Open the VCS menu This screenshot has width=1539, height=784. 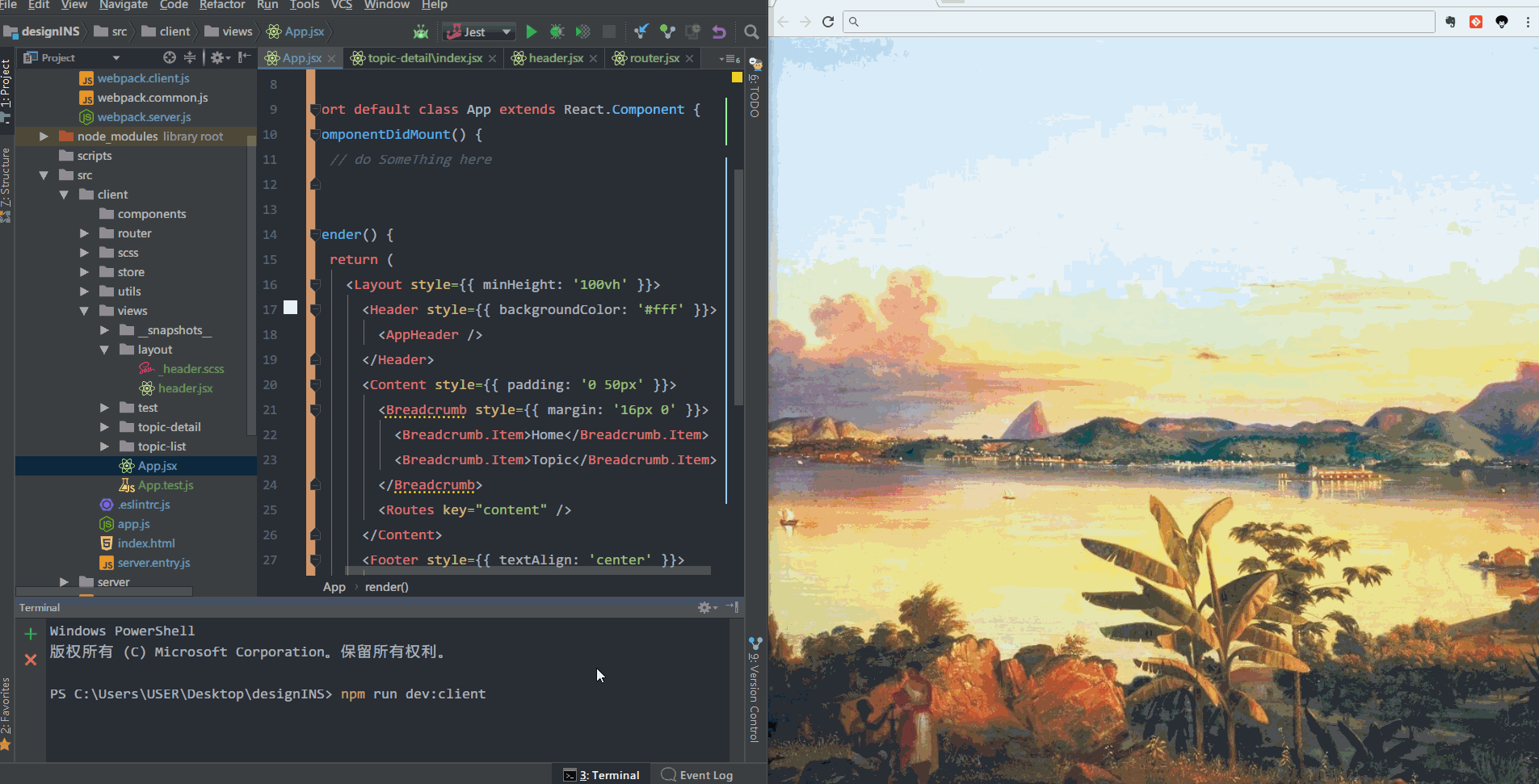click(x=341, y=6)
